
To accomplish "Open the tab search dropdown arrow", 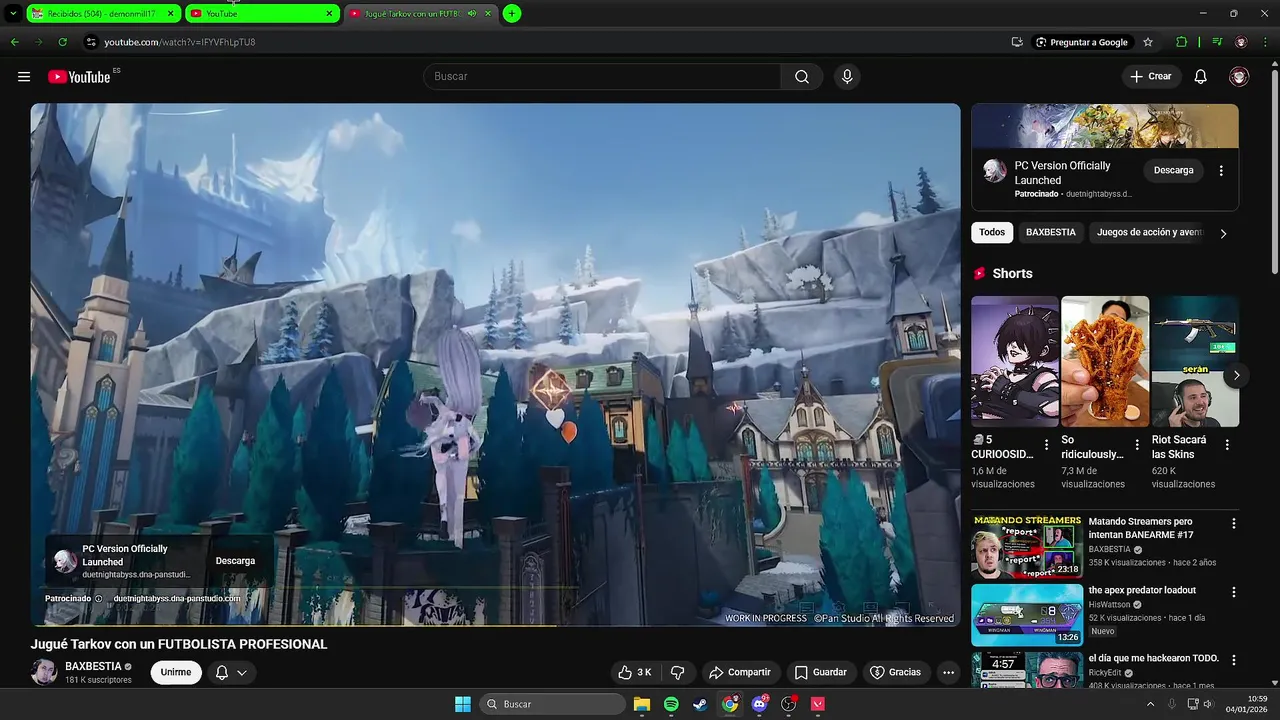I will point(12,14).
